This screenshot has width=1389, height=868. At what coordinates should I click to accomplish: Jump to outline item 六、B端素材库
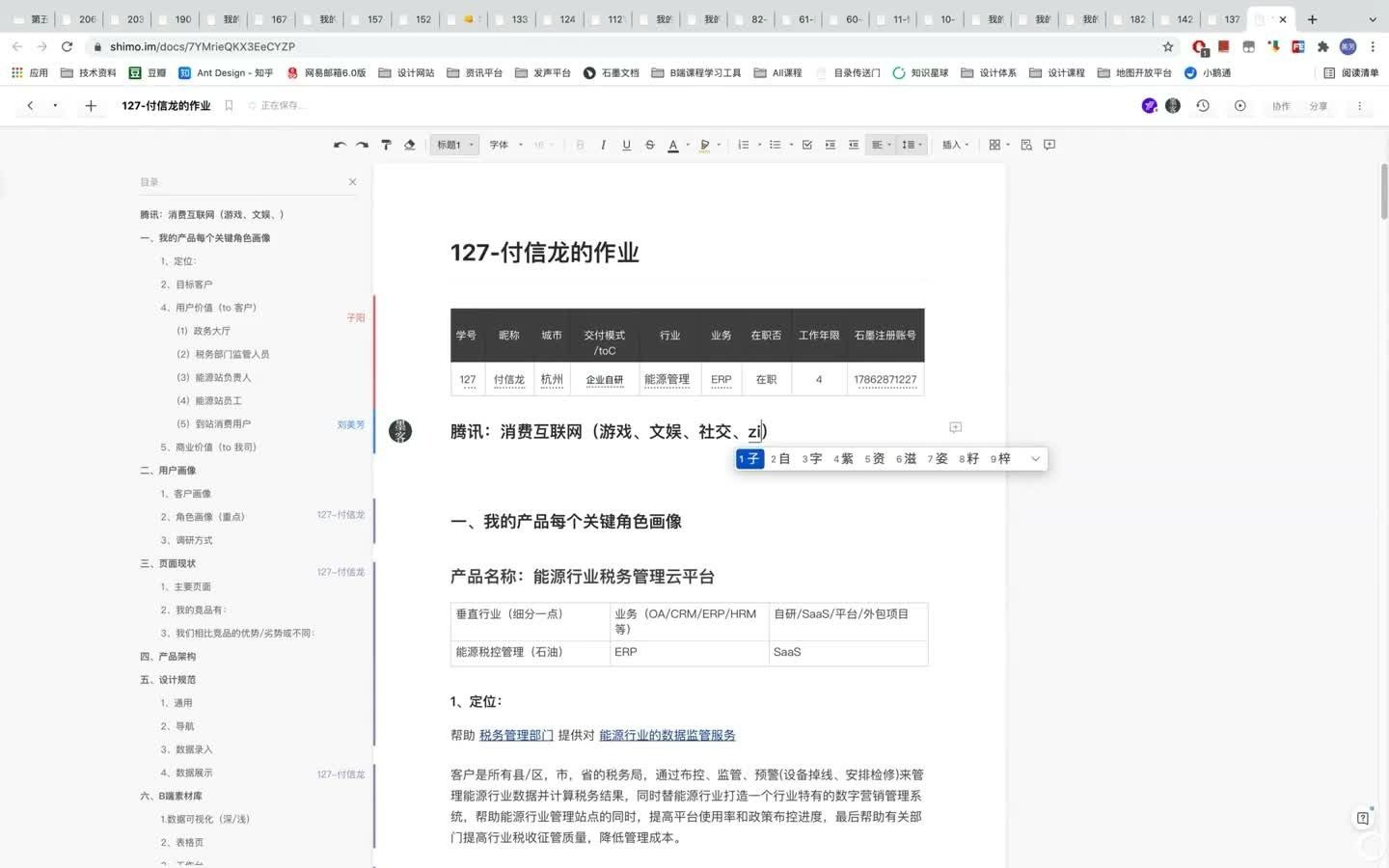(172, 797)
